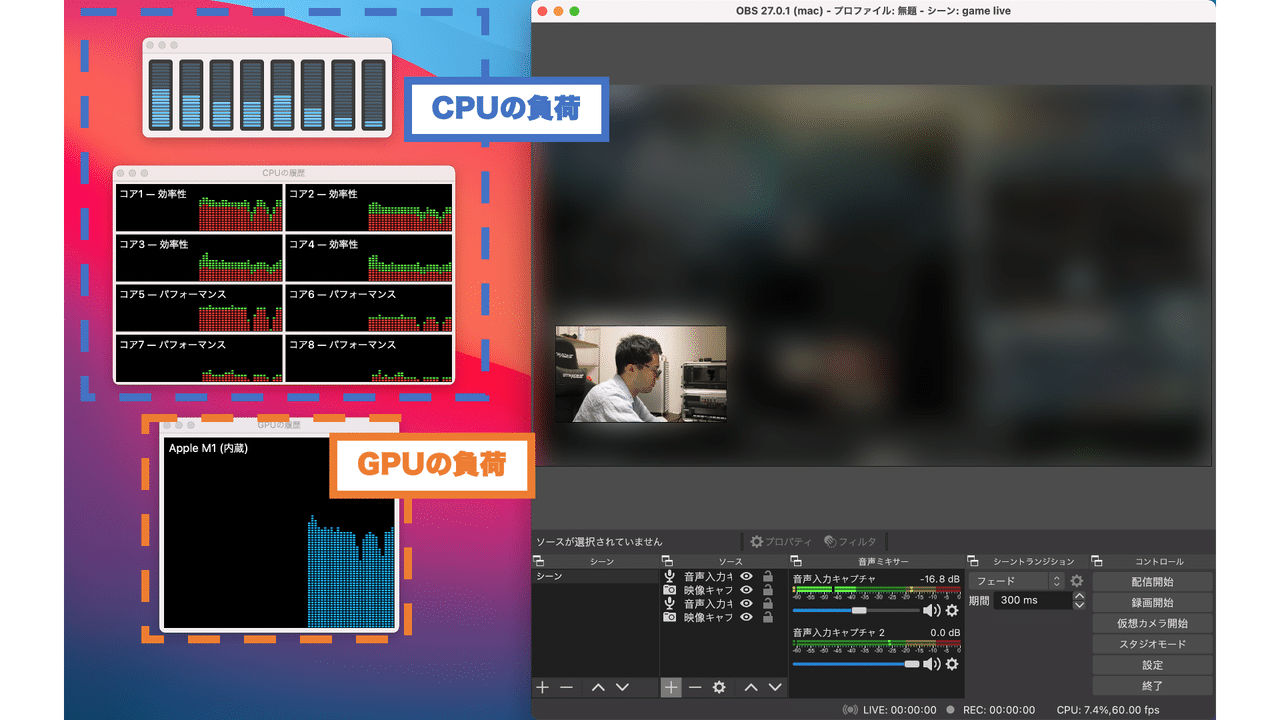Lock the top 音声入力キャプチャ source
This screenshot has width=1280, height=720.
(x=770, y=576)
